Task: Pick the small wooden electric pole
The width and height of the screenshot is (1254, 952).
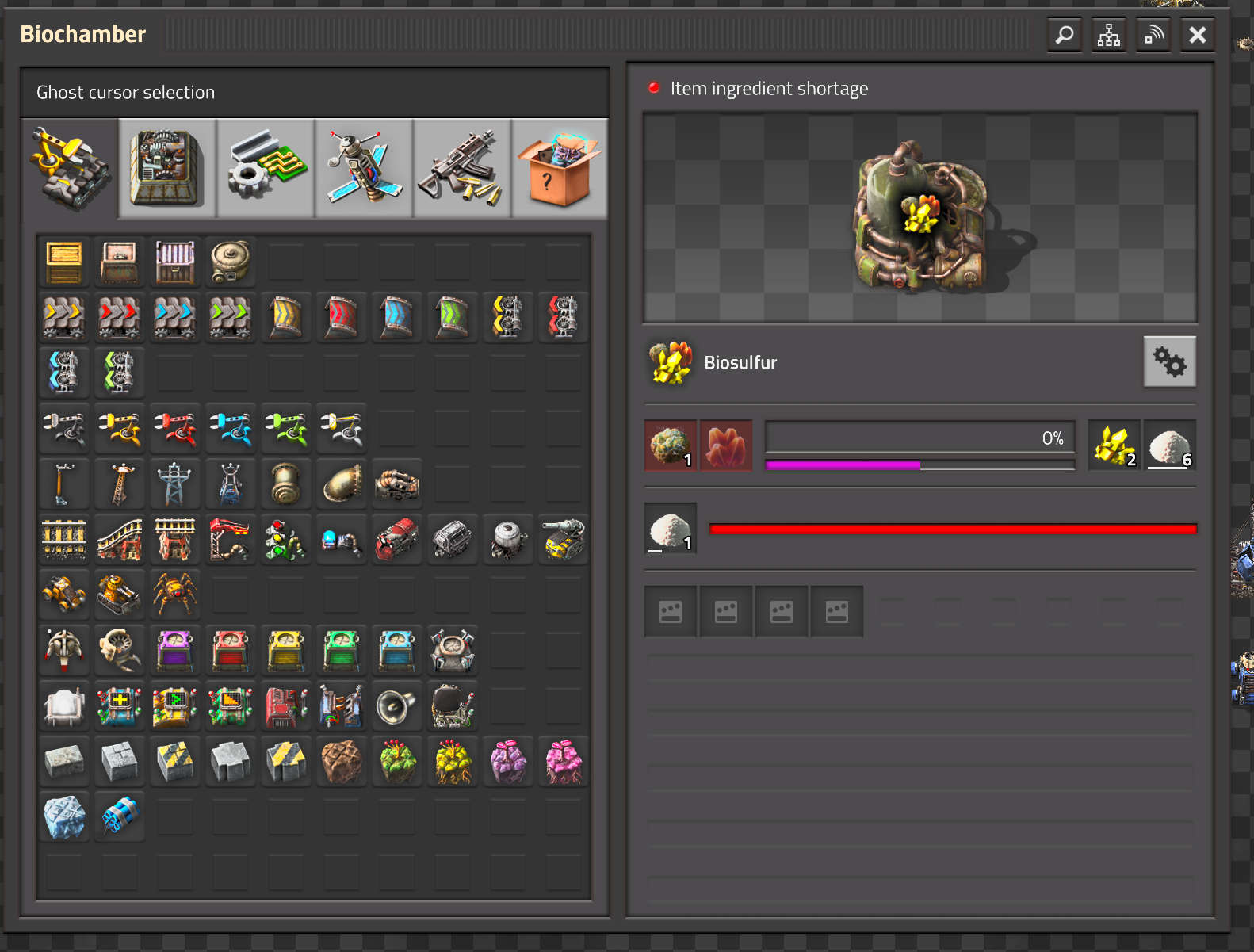Action: coord(64,484)
